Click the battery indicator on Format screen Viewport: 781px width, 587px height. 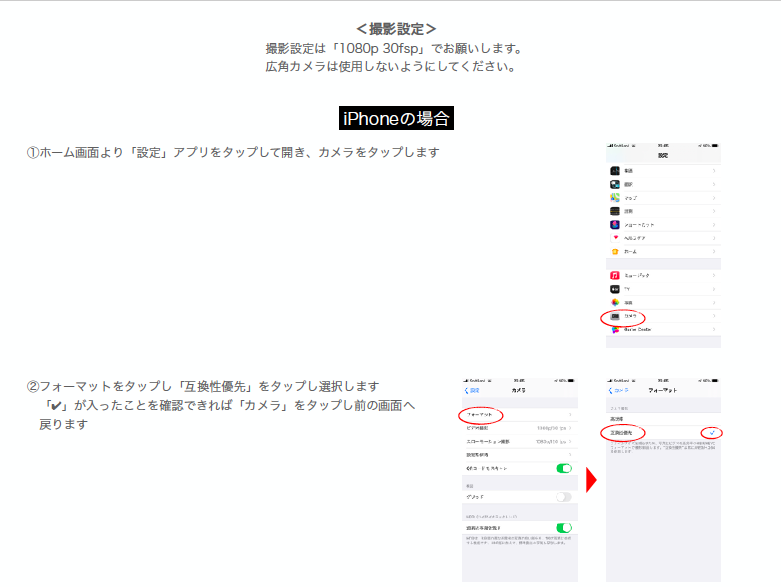click(x=715, y=380)
